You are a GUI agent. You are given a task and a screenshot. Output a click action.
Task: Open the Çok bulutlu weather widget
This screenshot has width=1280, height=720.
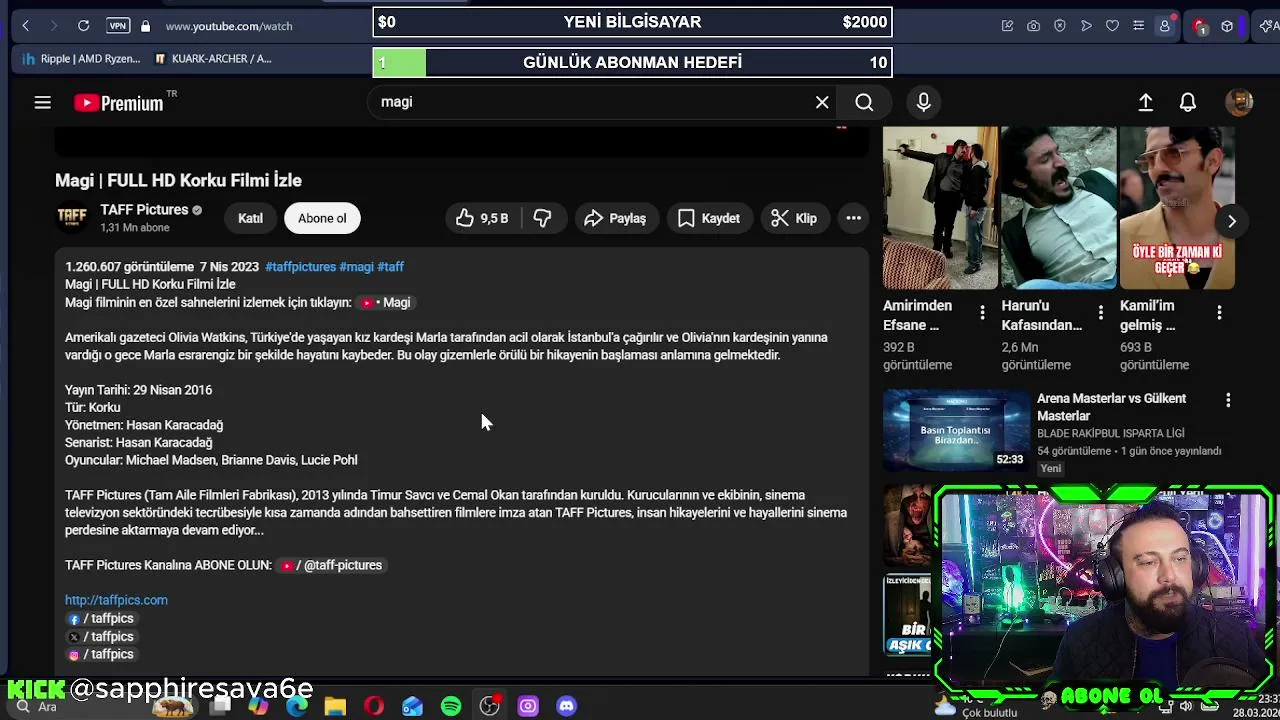point(975,708)
